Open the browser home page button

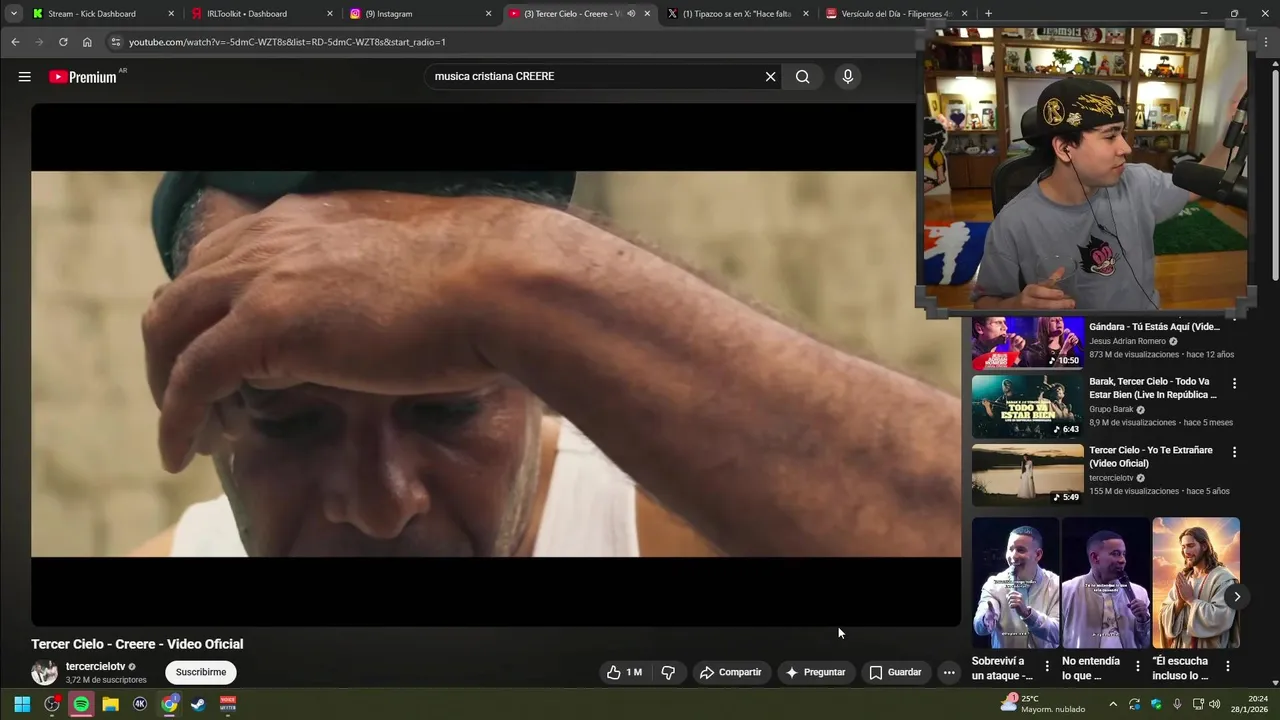point(87,42)
